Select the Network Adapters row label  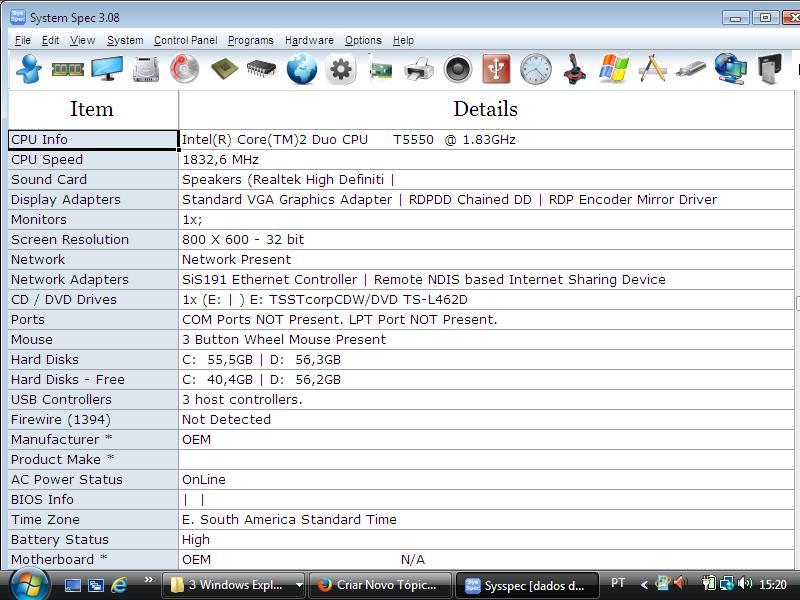tap(93, 280)
